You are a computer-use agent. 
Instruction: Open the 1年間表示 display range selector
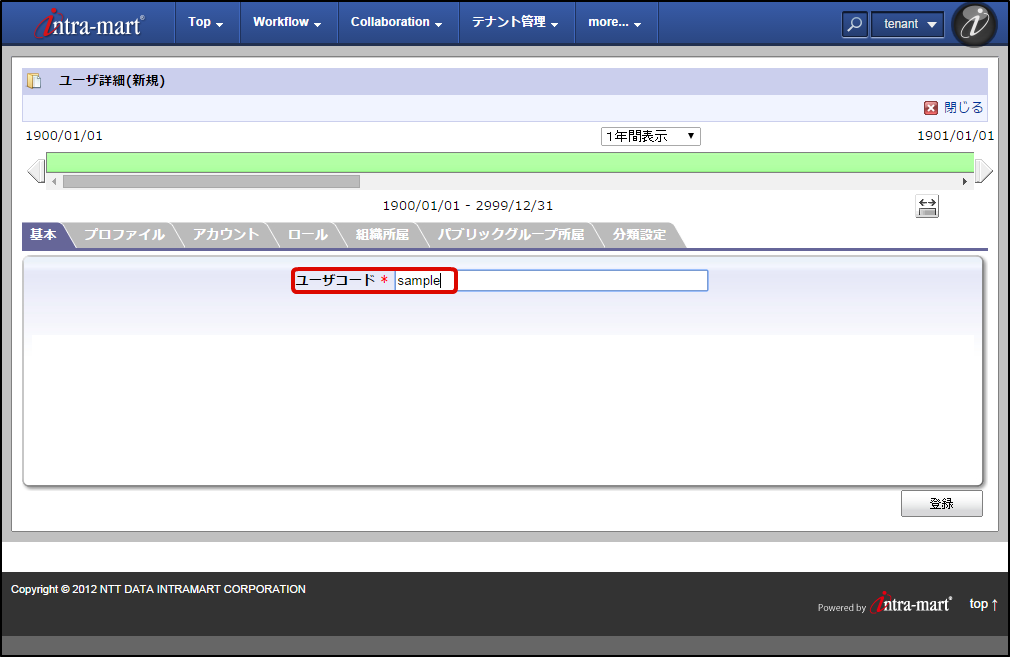(x=651, y=137)
